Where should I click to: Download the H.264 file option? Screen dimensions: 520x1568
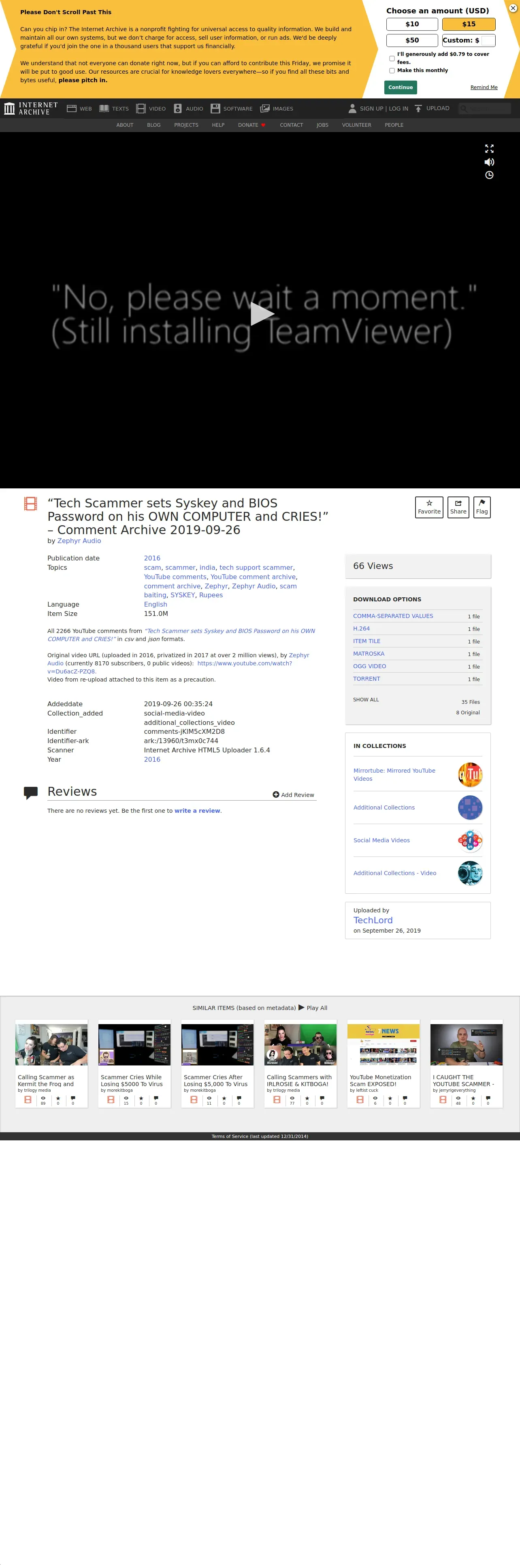coord(361,629)
